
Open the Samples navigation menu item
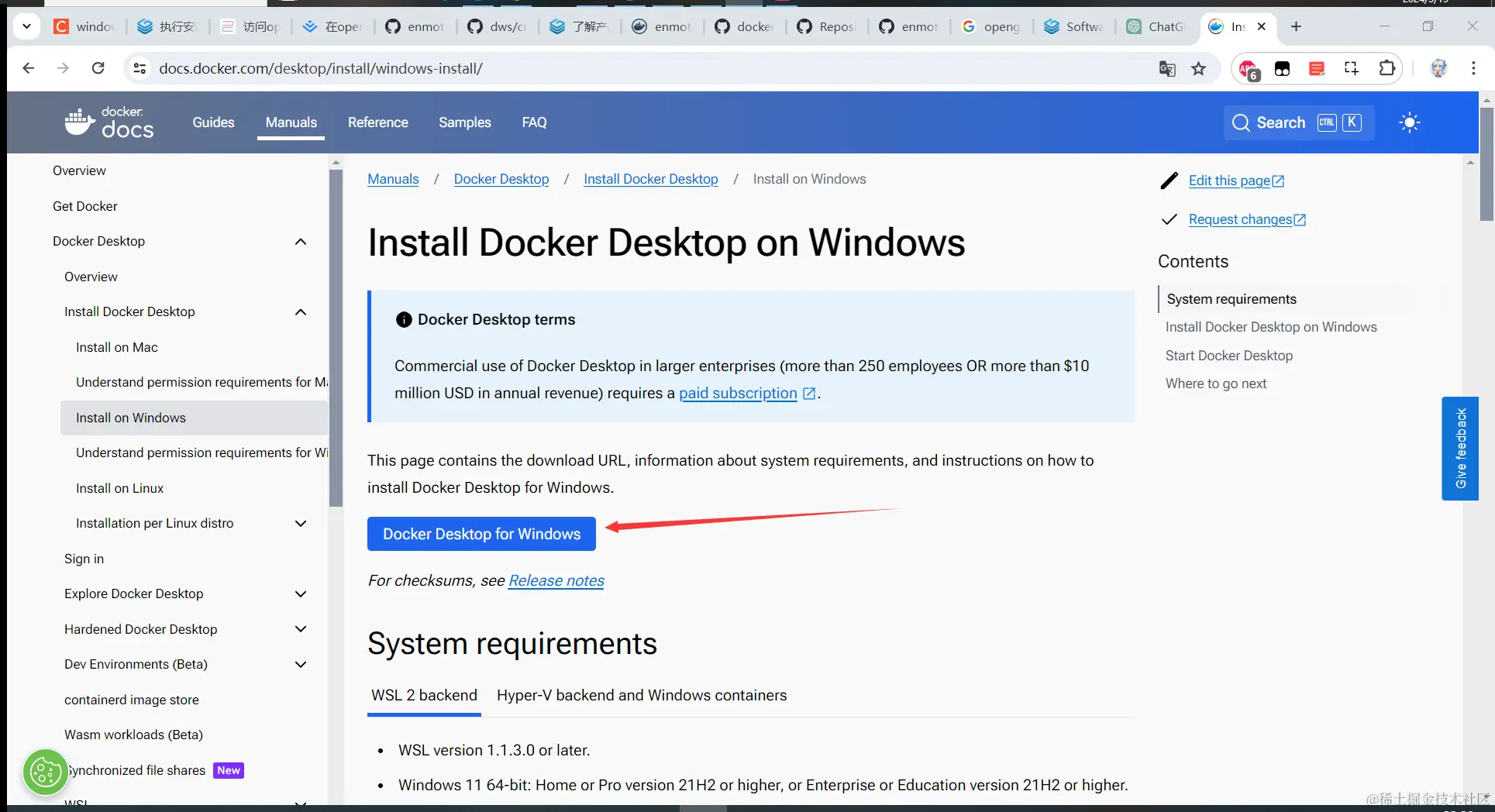[x=465, y=122]
